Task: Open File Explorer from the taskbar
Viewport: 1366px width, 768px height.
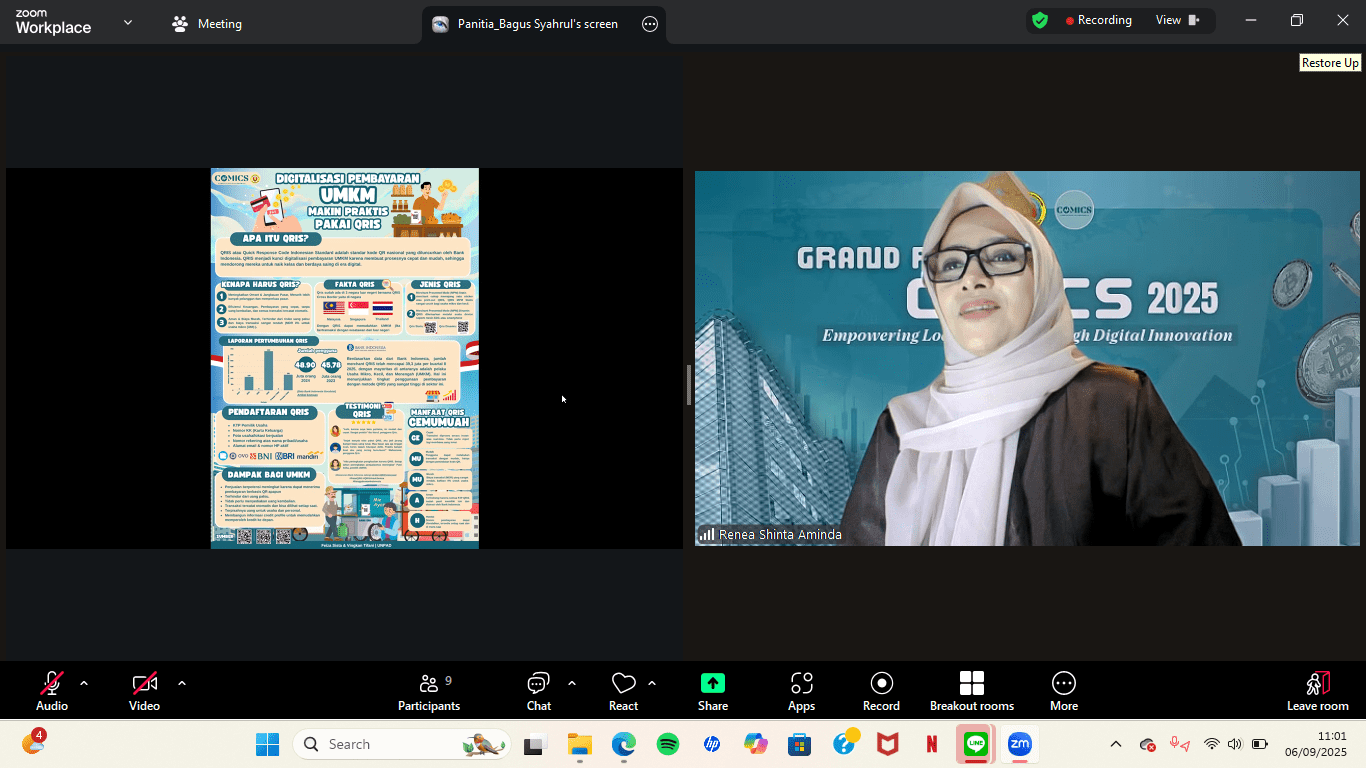Action: pyautogui.click(x=580, y=744)
